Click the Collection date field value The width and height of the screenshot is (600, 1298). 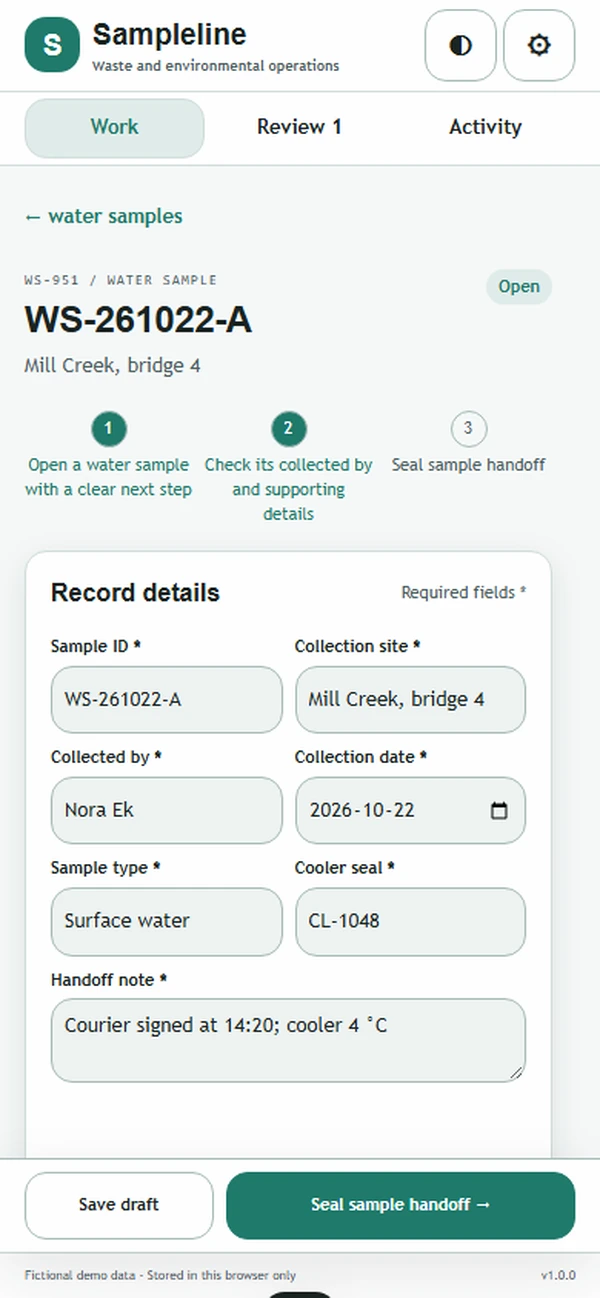(x=362, y=810)
